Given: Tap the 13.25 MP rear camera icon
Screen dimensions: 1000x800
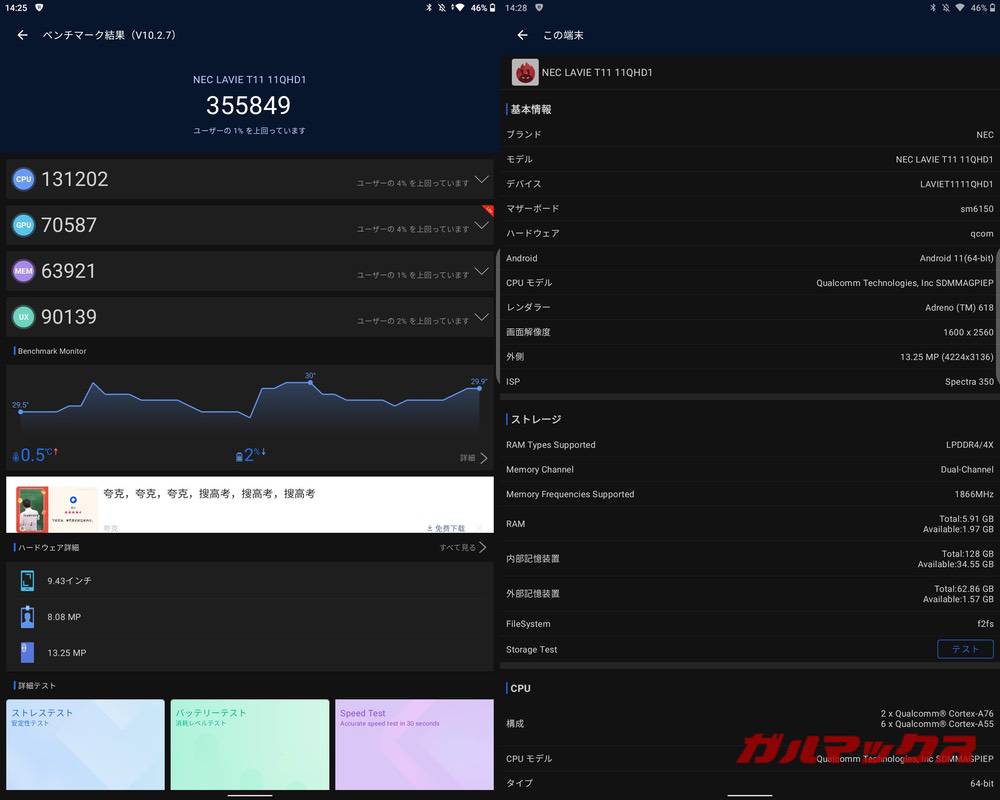Looking at the screenshot, I should point(27,652).
